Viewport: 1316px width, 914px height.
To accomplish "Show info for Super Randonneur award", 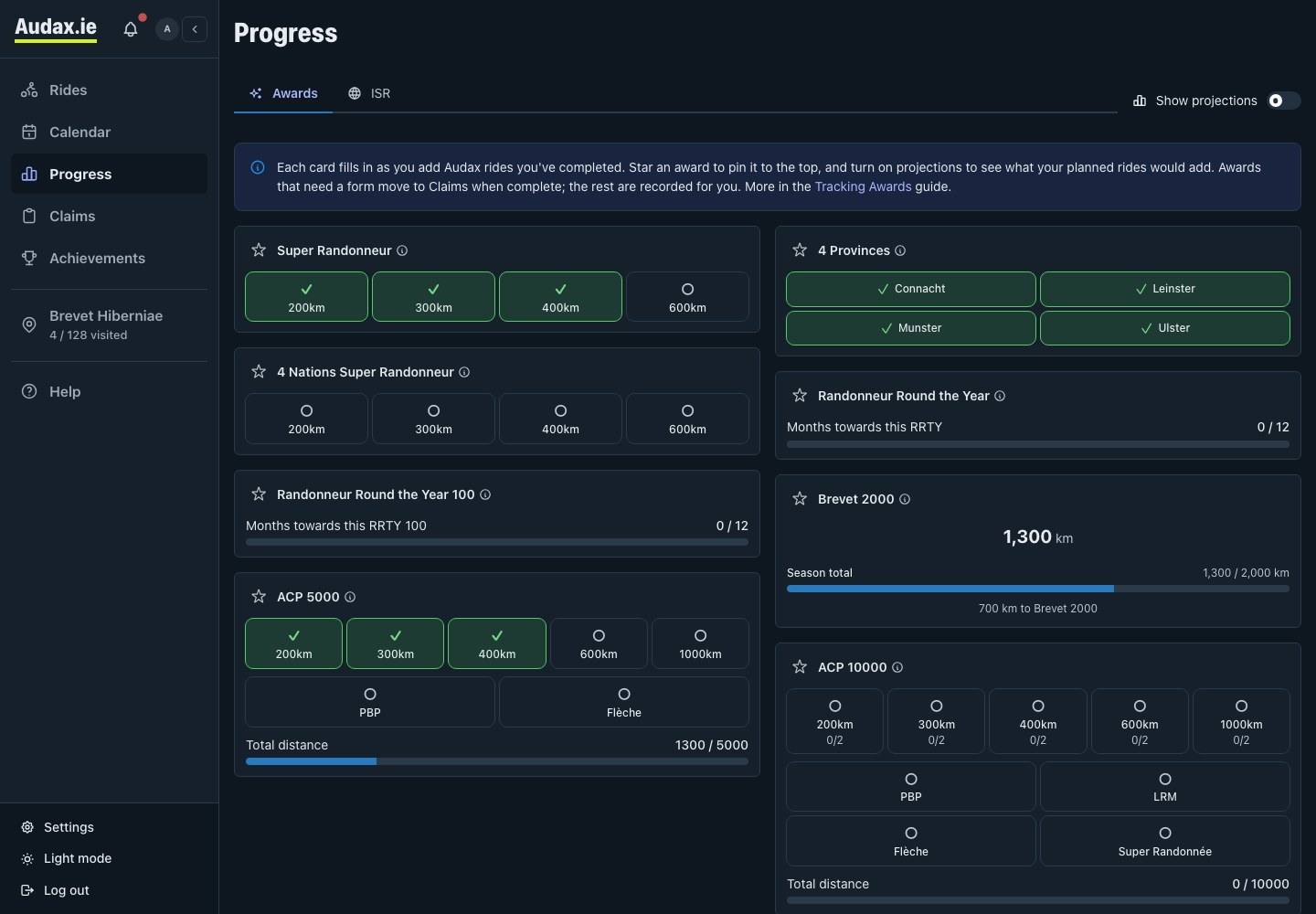I will click(402, 250).
